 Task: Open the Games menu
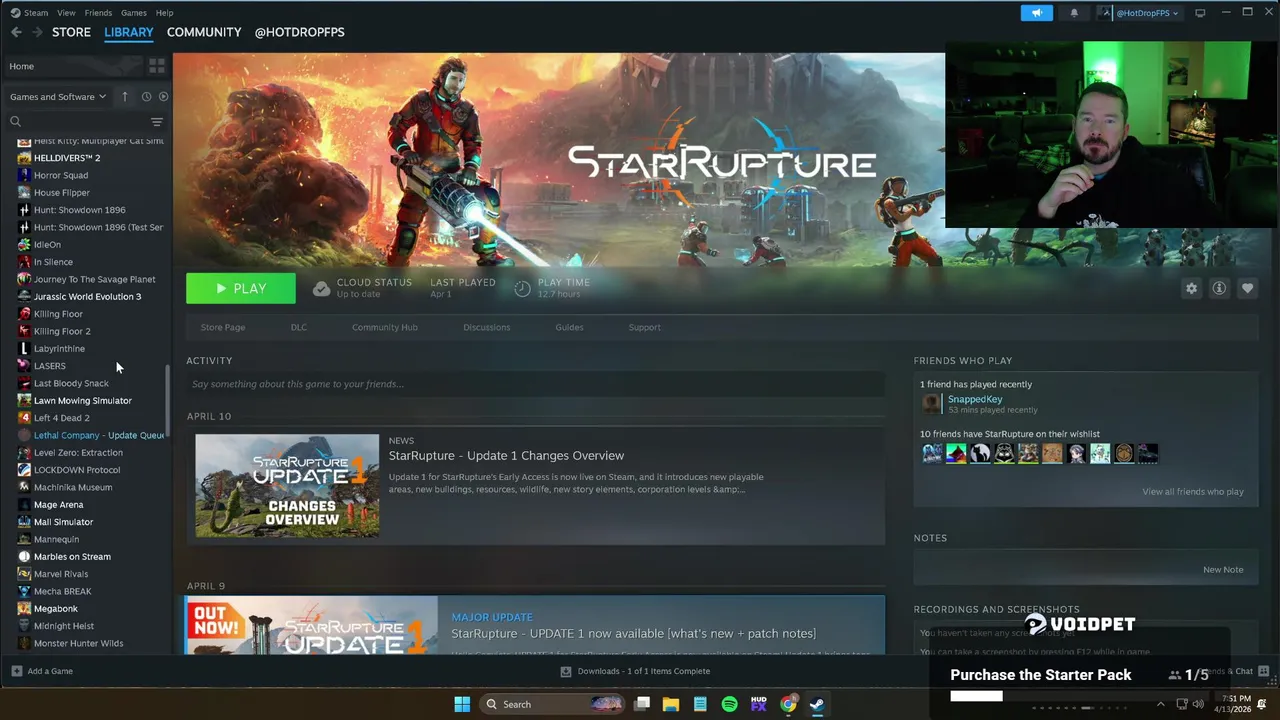point(133,13)
